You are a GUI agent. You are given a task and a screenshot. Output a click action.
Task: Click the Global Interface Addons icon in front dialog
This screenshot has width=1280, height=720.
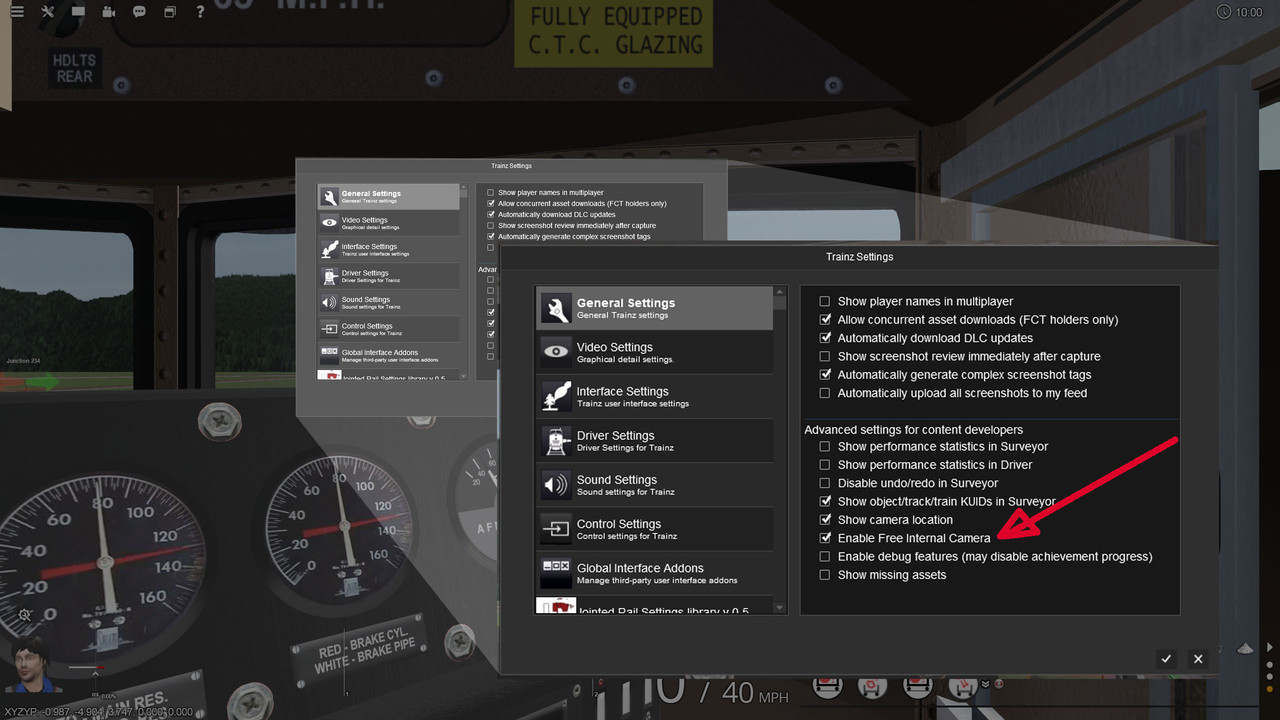[556, 572]
